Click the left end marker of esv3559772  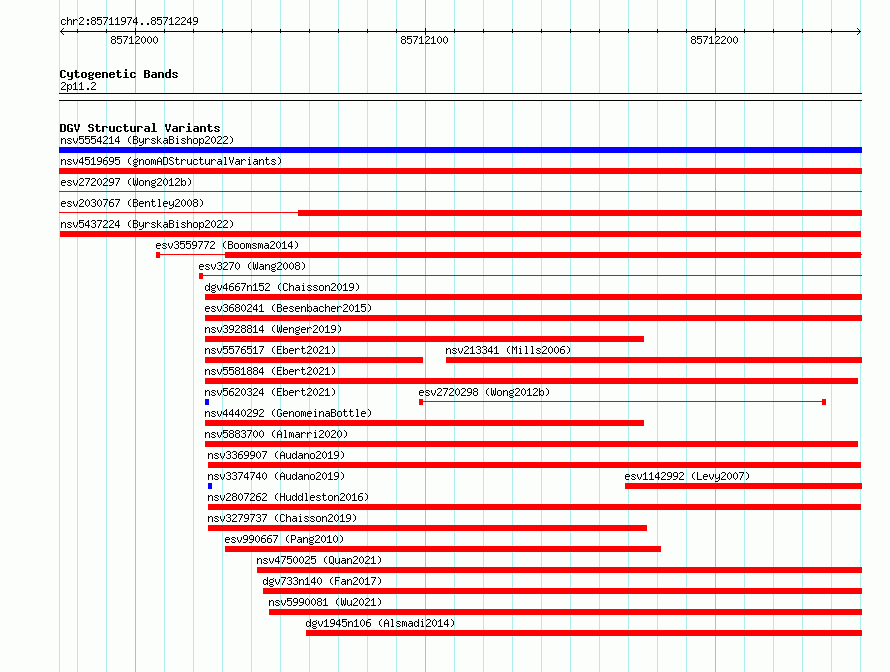tap(158, 255)
